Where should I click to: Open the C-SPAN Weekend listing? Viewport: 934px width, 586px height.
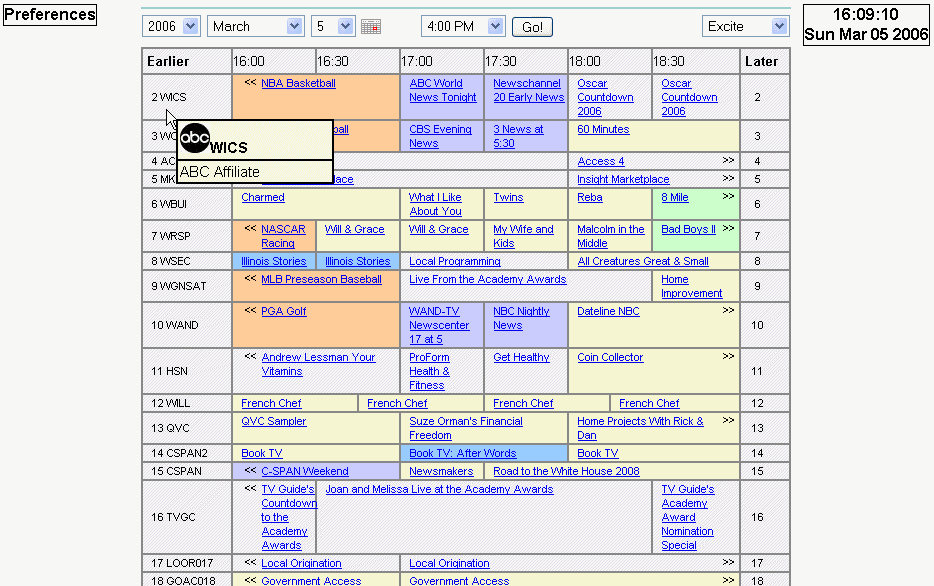(x=304, y=471)
